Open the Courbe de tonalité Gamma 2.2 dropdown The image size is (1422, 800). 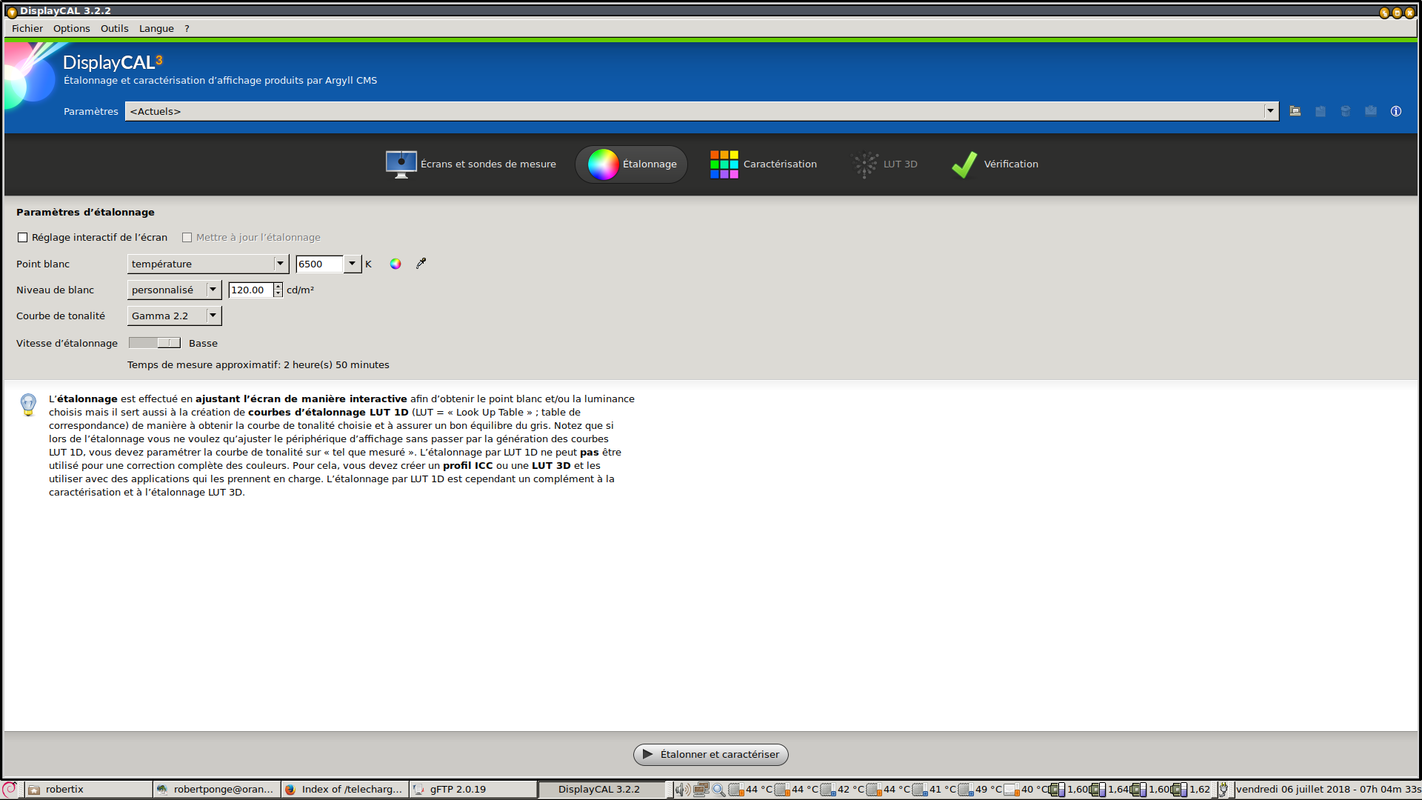[x=174, y=316]
